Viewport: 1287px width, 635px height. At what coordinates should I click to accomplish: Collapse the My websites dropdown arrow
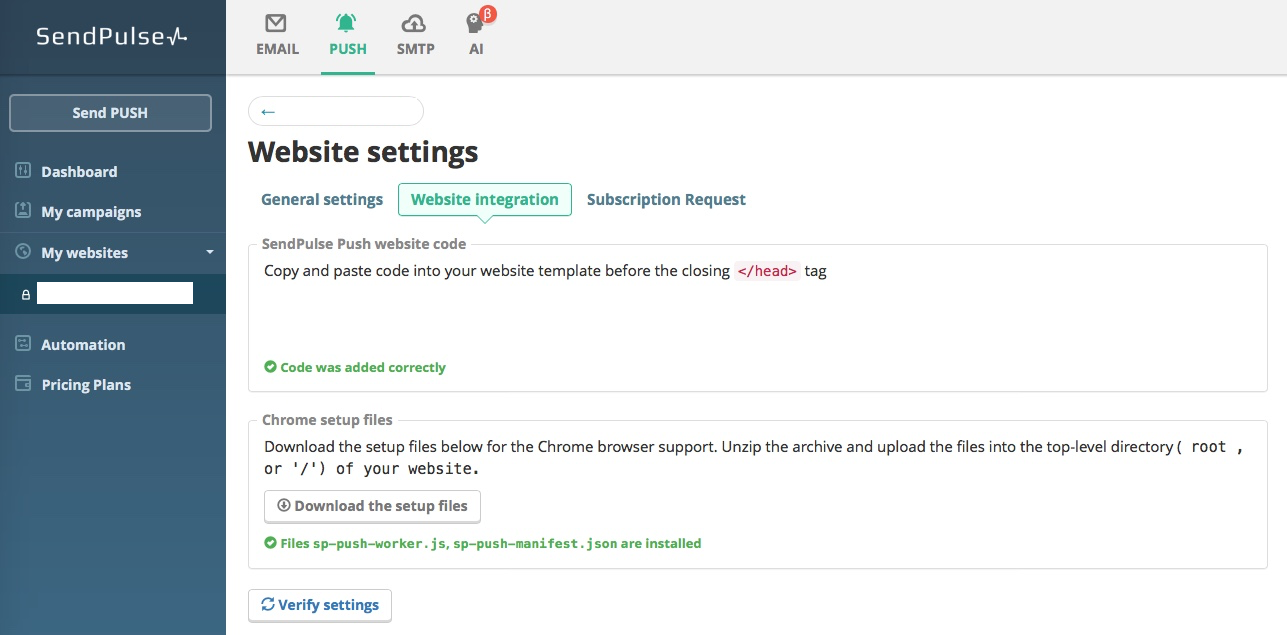click(x=210, y=252)
